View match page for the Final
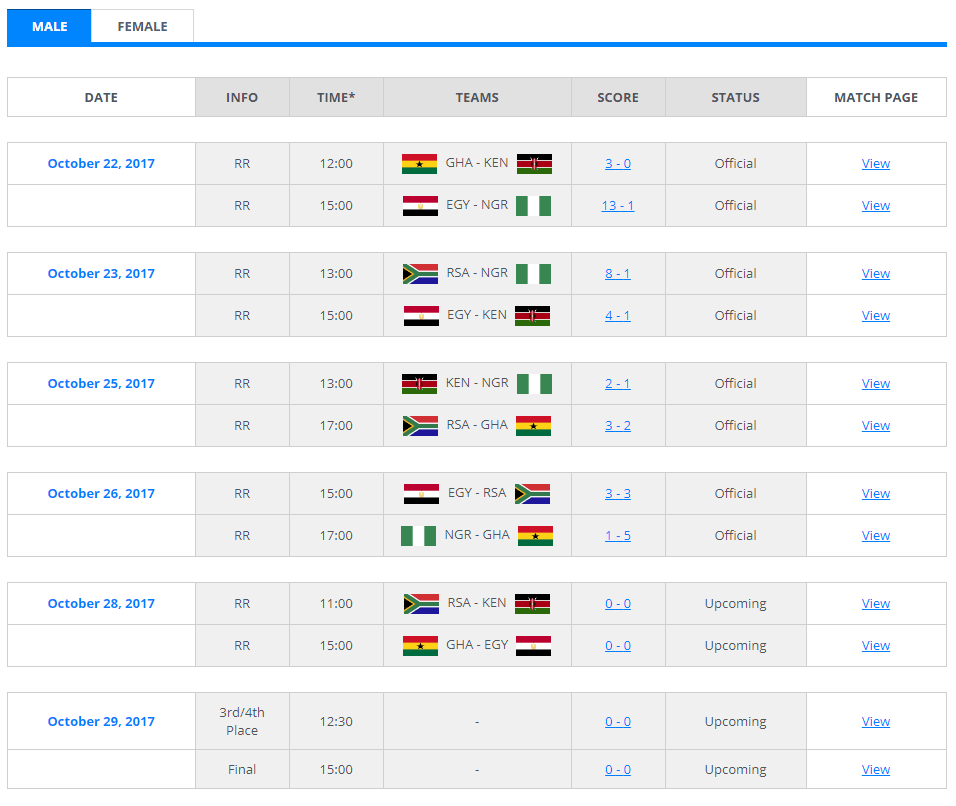 click(x=876, y=770)
